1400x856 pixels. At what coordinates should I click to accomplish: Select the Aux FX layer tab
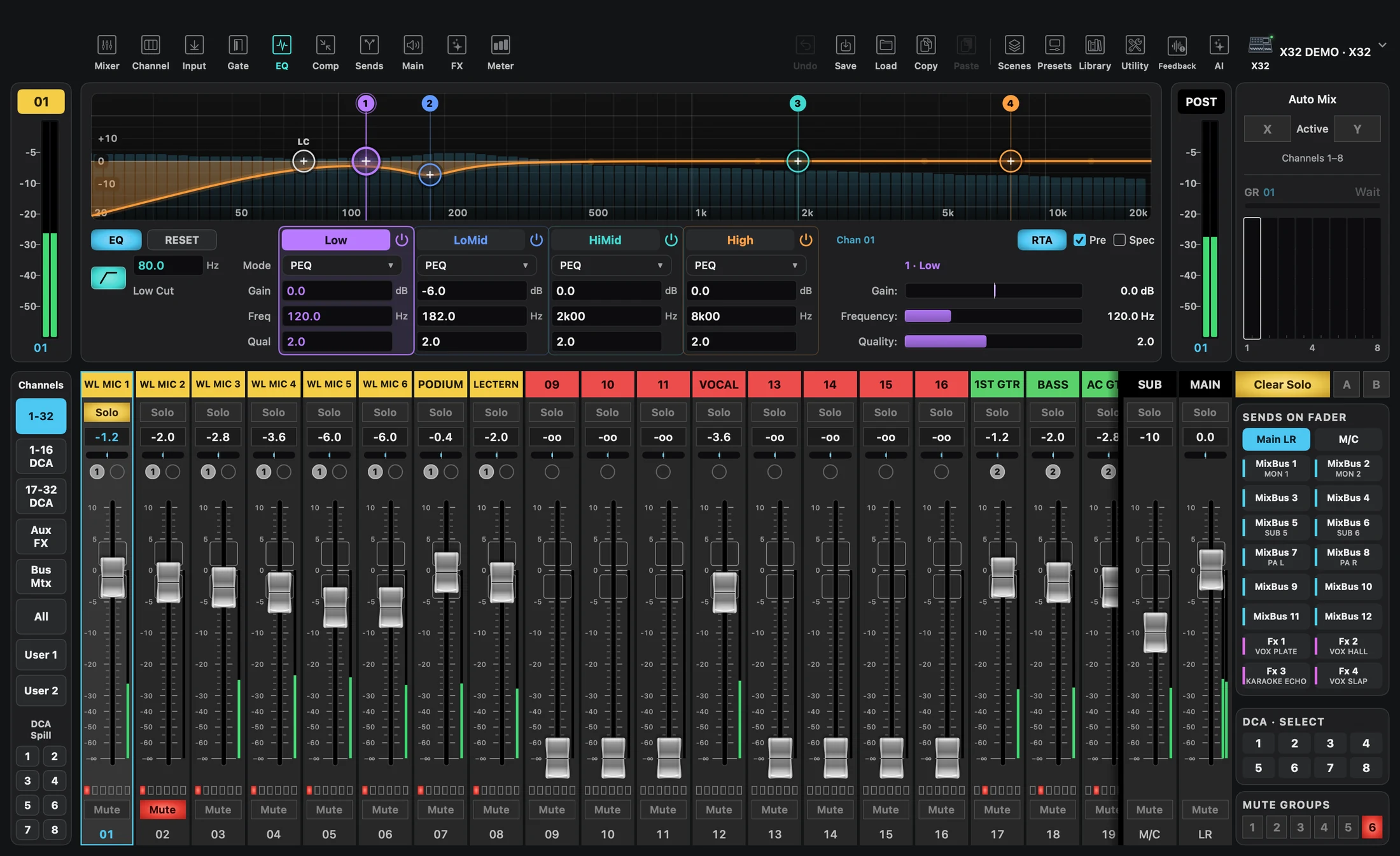pos(41,537)
